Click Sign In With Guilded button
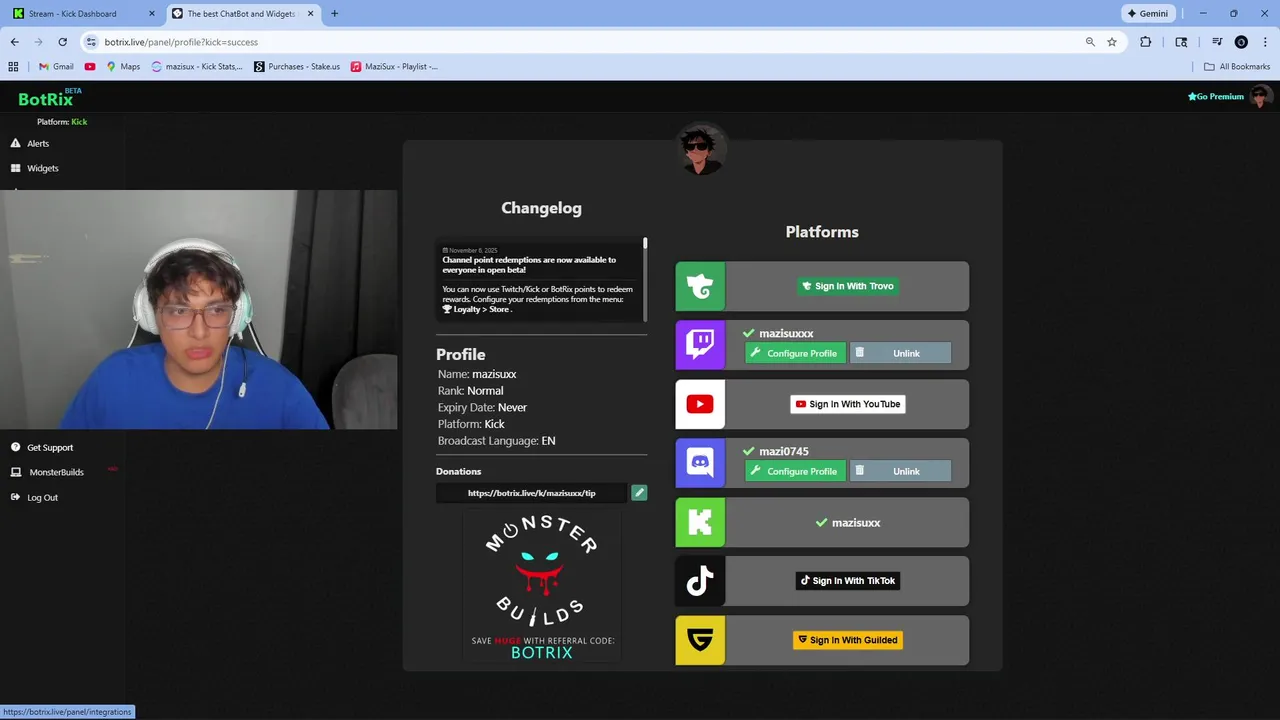This screenshot has height=720, width=1280. click(x=848, y=640)
